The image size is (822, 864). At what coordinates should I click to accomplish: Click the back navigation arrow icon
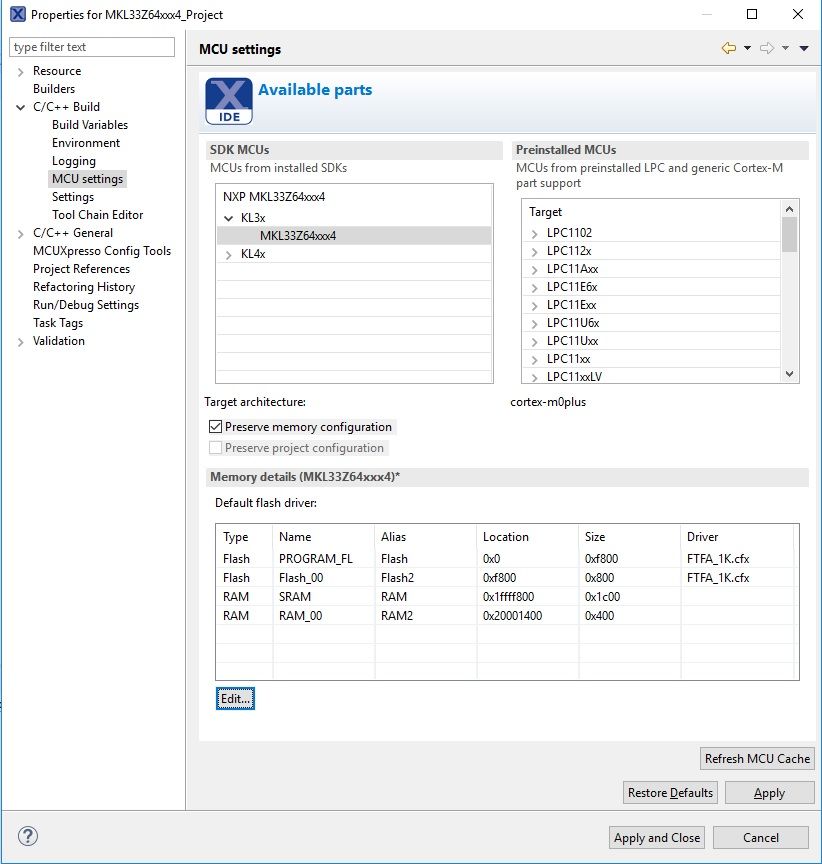[x=729, y=48]
